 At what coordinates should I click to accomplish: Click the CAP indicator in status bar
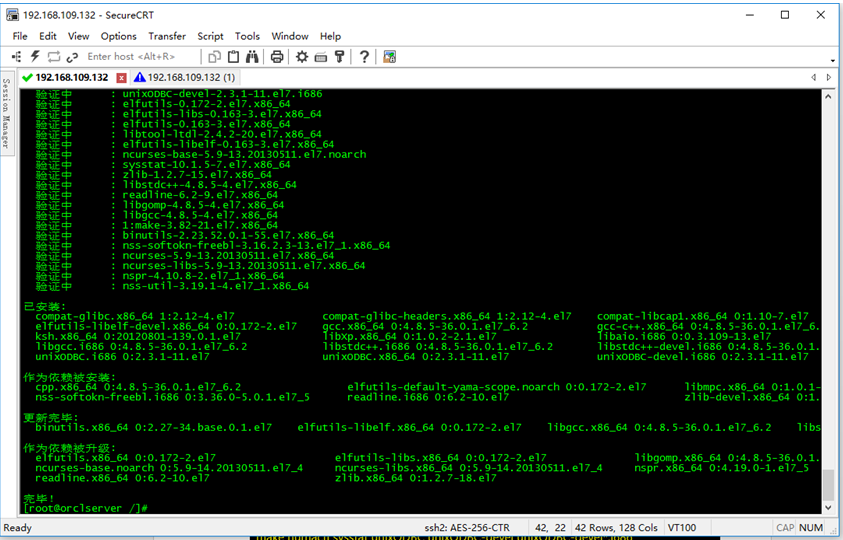pos(785,528)
